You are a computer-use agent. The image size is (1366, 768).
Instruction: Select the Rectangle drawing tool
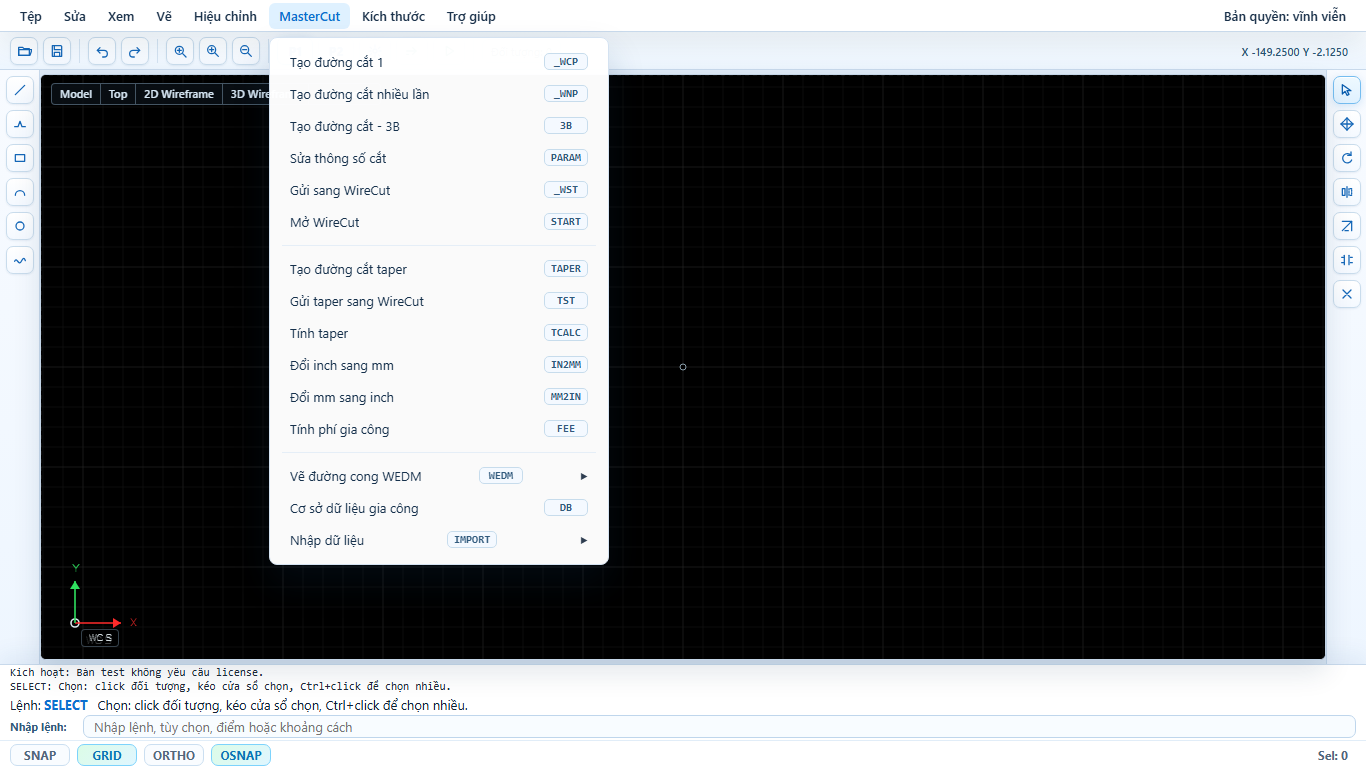pyautogui.click(x=20, y=158)
